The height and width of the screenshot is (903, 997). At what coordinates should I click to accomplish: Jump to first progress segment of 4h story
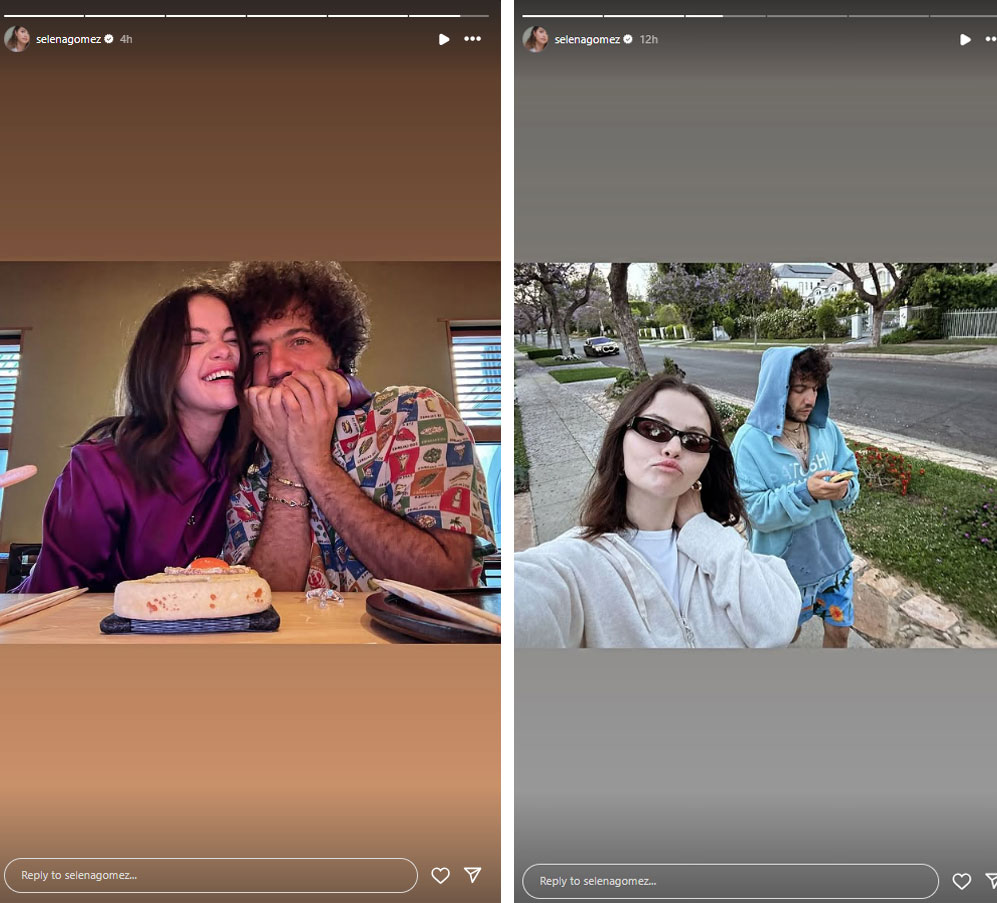pyautogui.click(x=43, y=15)
